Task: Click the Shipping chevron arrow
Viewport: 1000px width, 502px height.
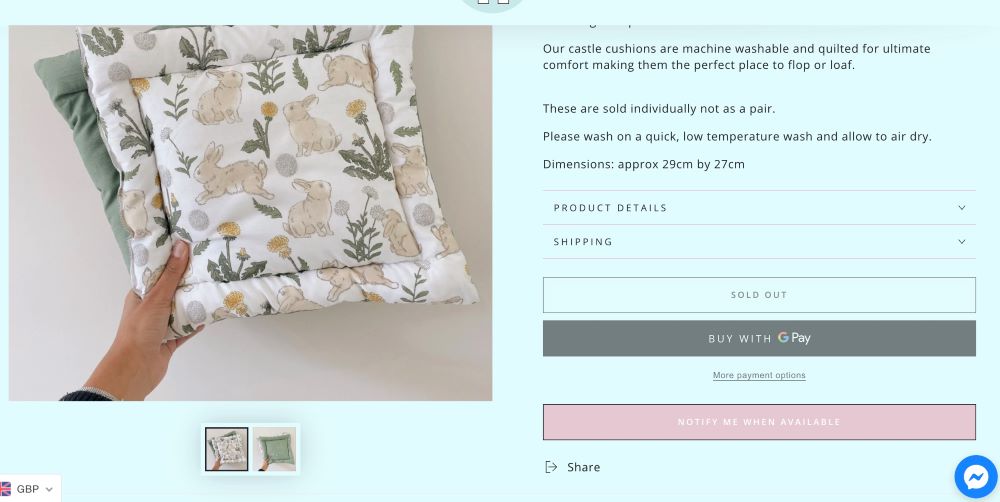Action: point(962,242)
